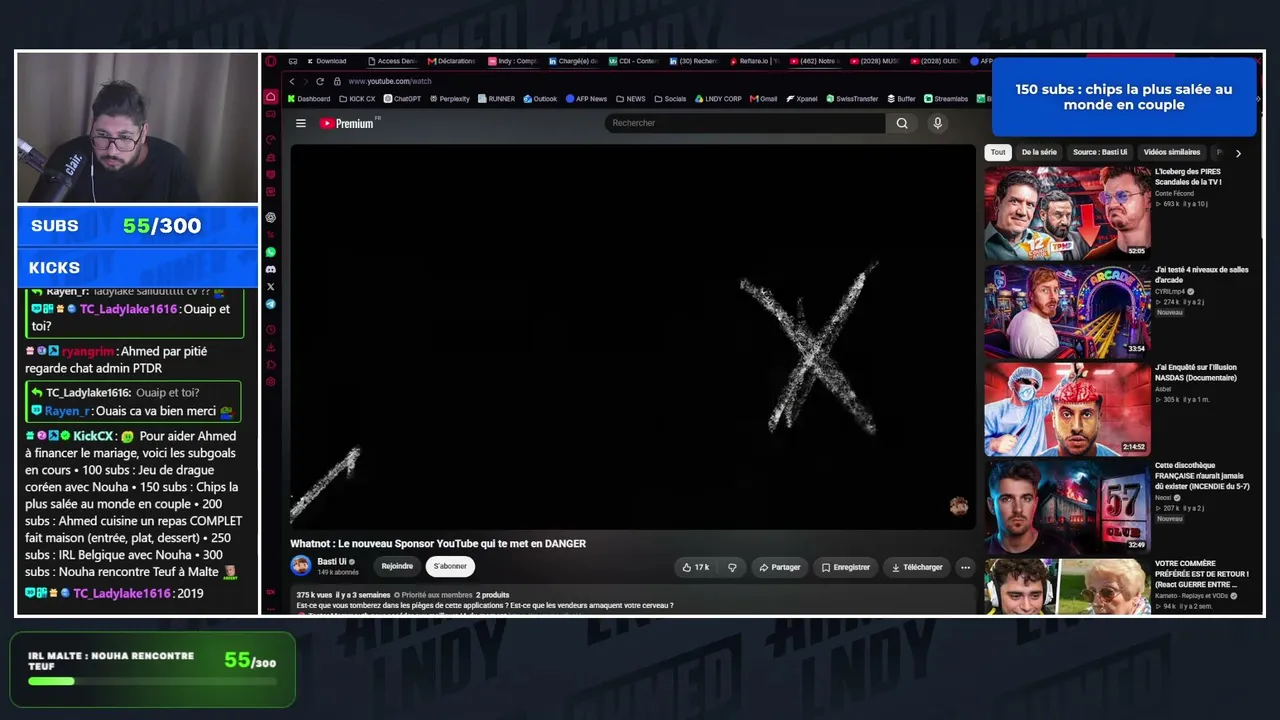Open Telegram from the browser sidebar
The height and width of the screenshot is (720, 1280).
point(270,304)
